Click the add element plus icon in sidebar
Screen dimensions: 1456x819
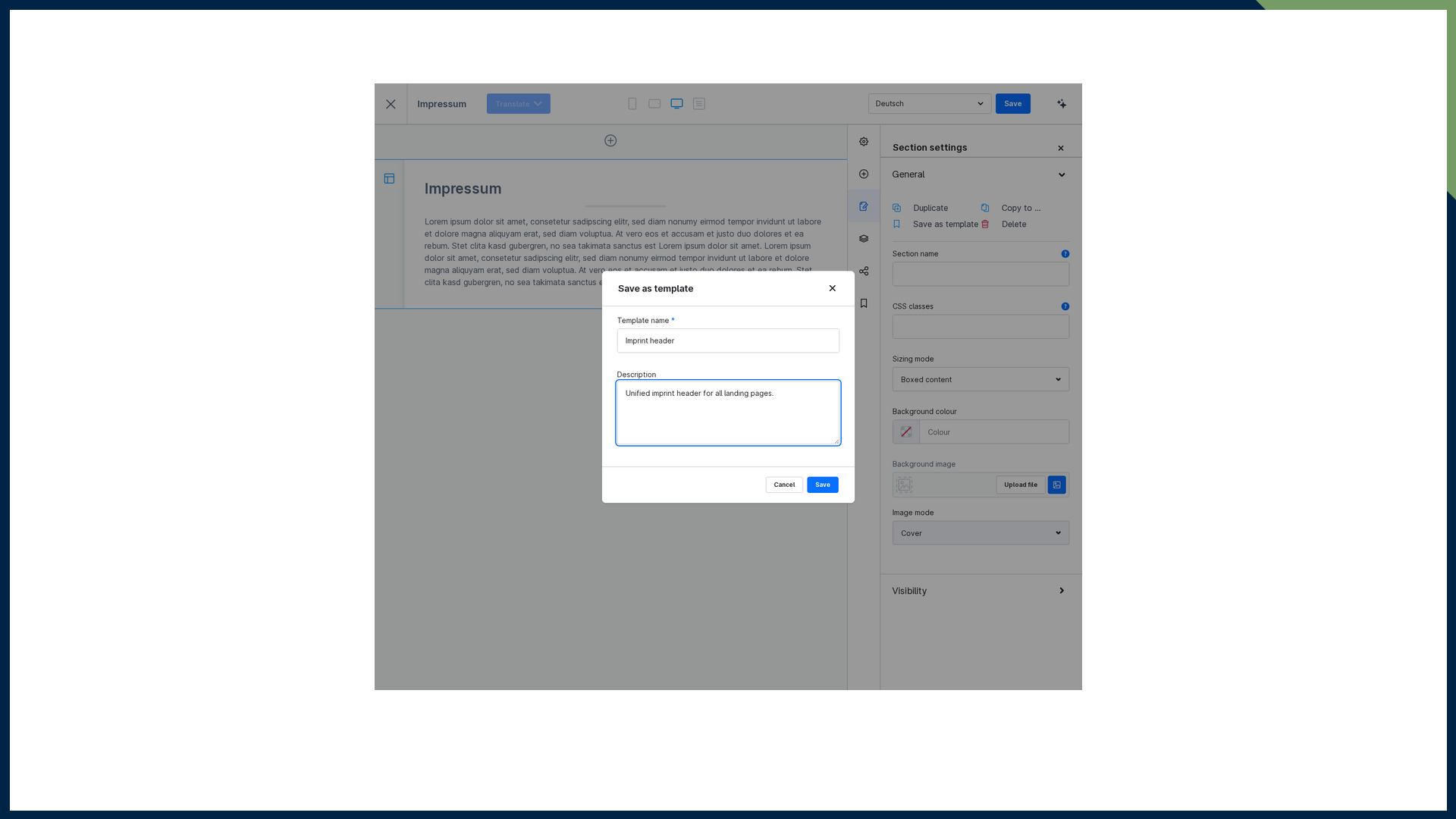tap(864, 174)
